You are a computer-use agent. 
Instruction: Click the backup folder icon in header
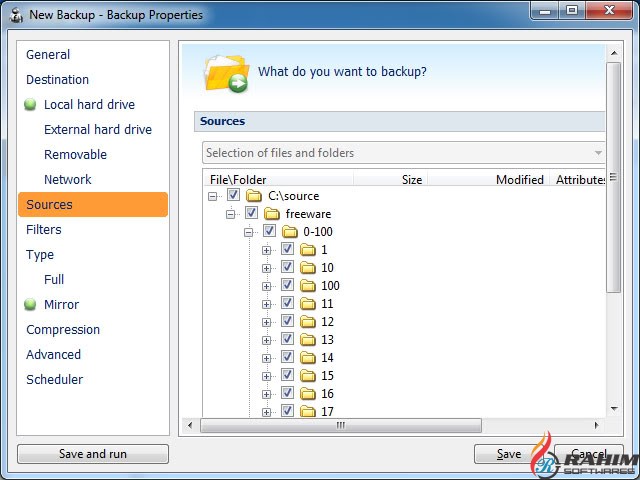click(227, 73)
